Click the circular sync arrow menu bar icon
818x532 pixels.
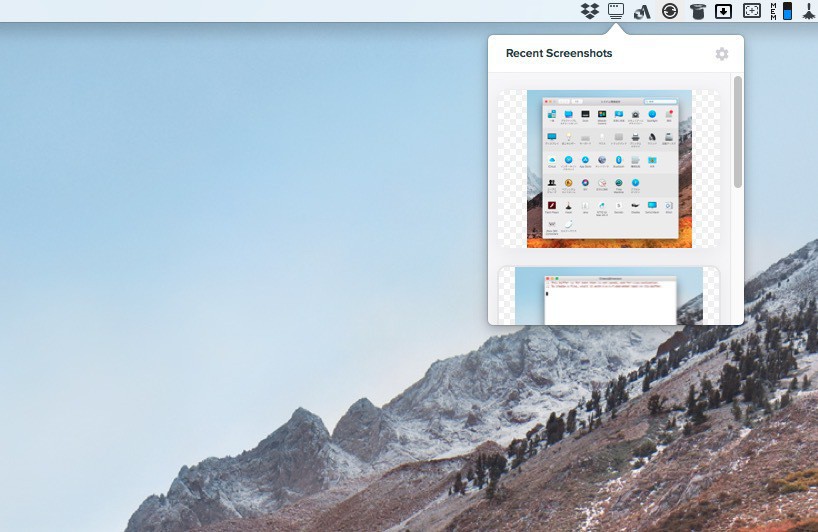coord(670,11)
